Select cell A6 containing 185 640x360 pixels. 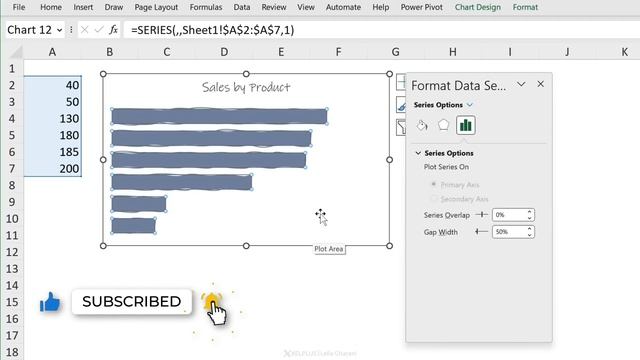tap(53, 152)
